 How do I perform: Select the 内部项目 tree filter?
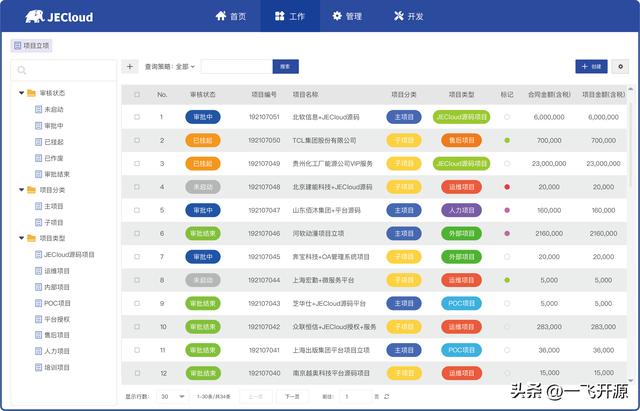click(x=57, y=287)
